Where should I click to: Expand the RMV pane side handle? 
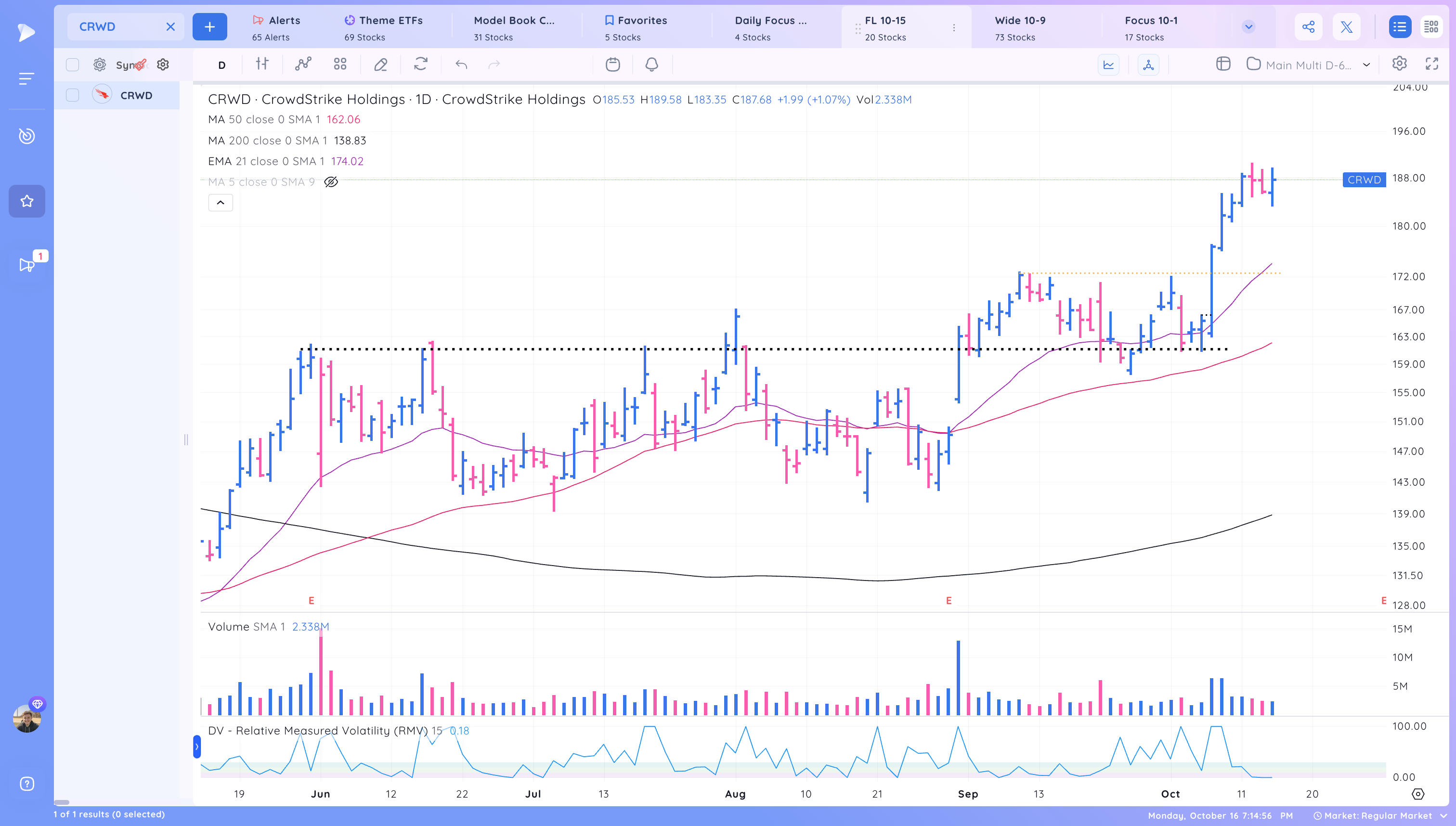tap(197, 747)
